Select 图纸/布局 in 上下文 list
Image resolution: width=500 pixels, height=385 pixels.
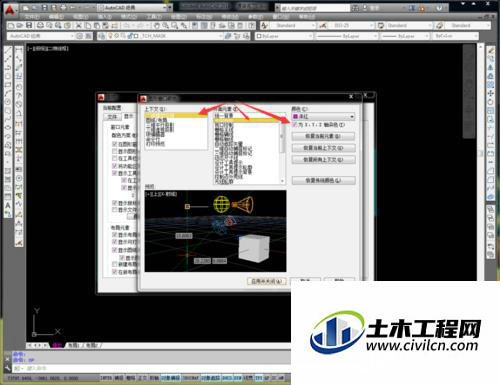[x=156, y=120]
